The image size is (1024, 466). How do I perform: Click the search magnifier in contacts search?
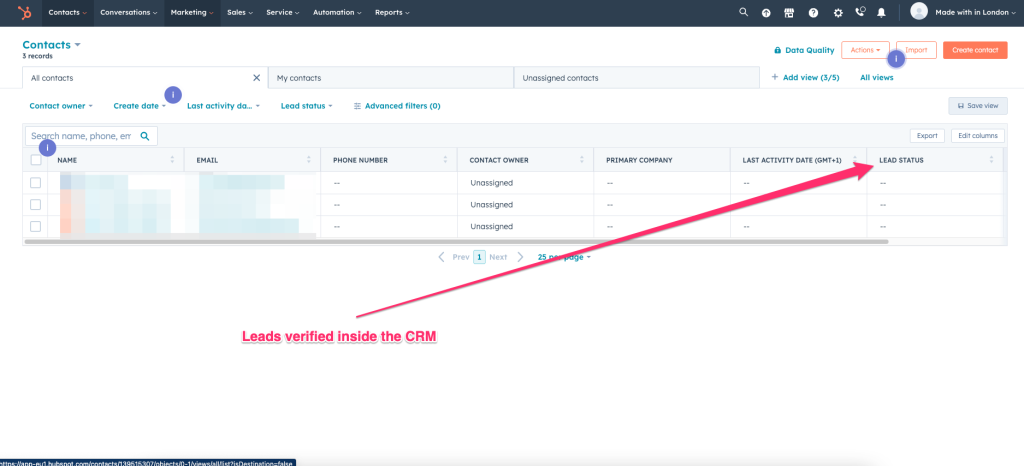click(145, 136)
